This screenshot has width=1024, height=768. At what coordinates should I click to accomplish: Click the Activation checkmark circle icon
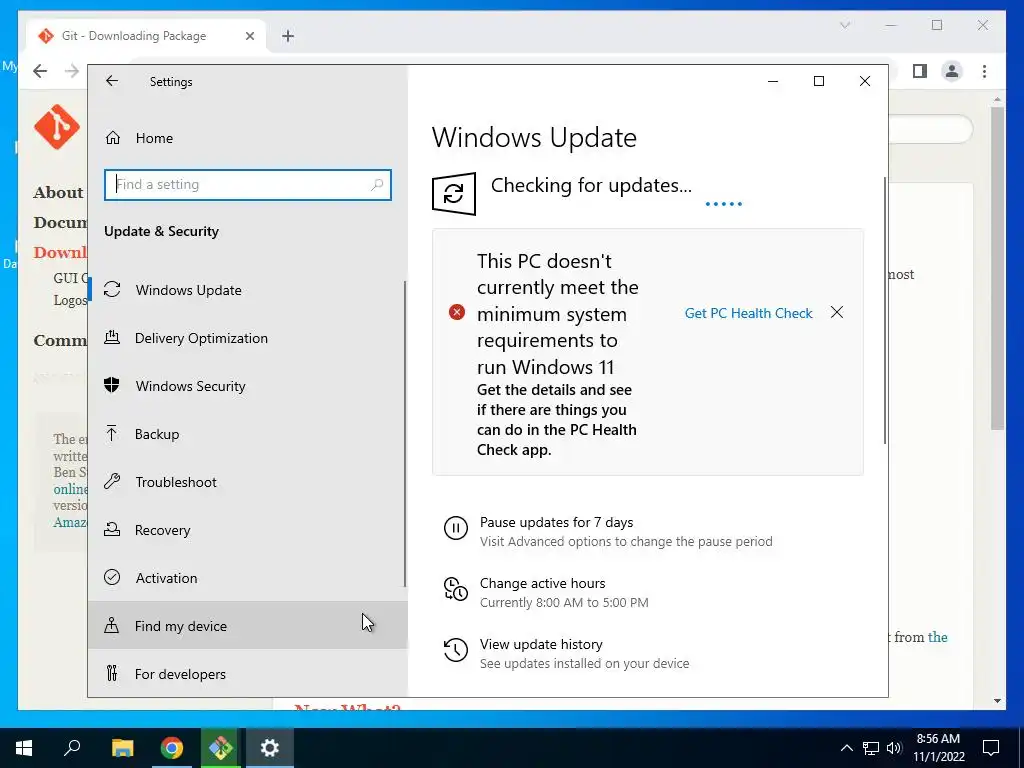(x=112, y=577)
